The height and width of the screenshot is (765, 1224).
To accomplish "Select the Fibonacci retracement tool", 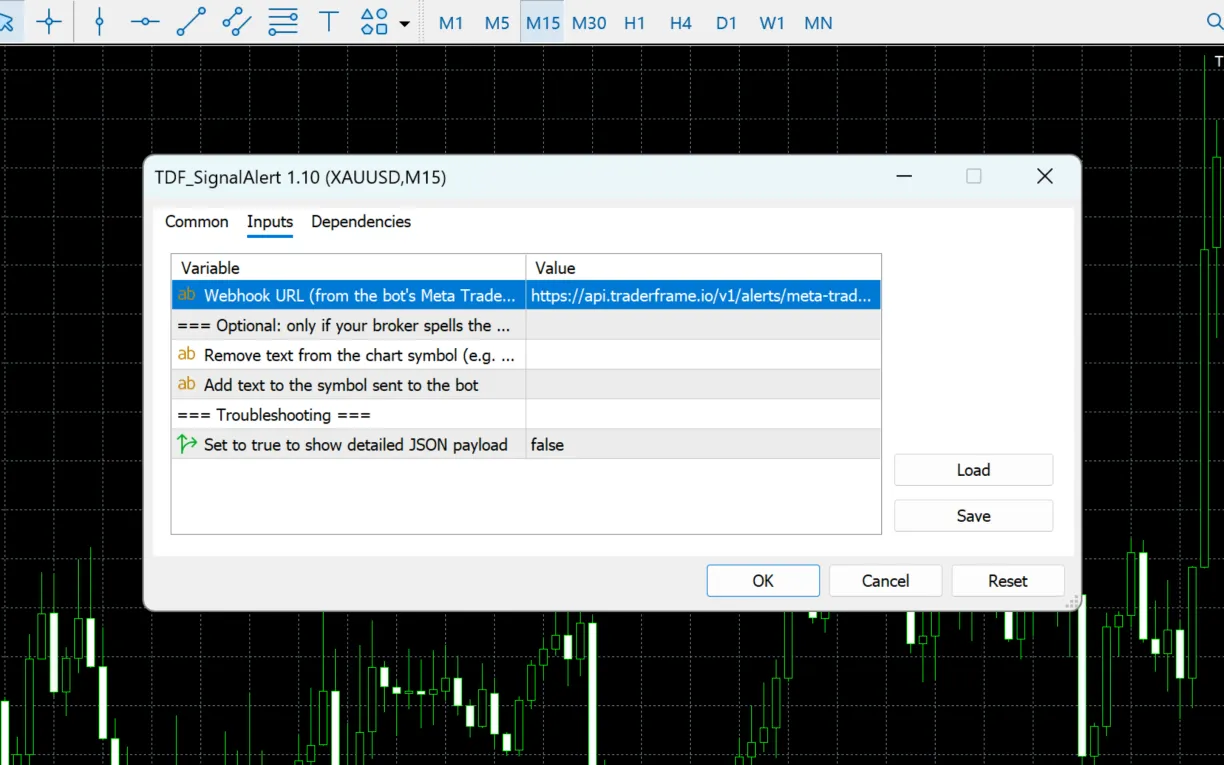I will (x=283, y=22).
